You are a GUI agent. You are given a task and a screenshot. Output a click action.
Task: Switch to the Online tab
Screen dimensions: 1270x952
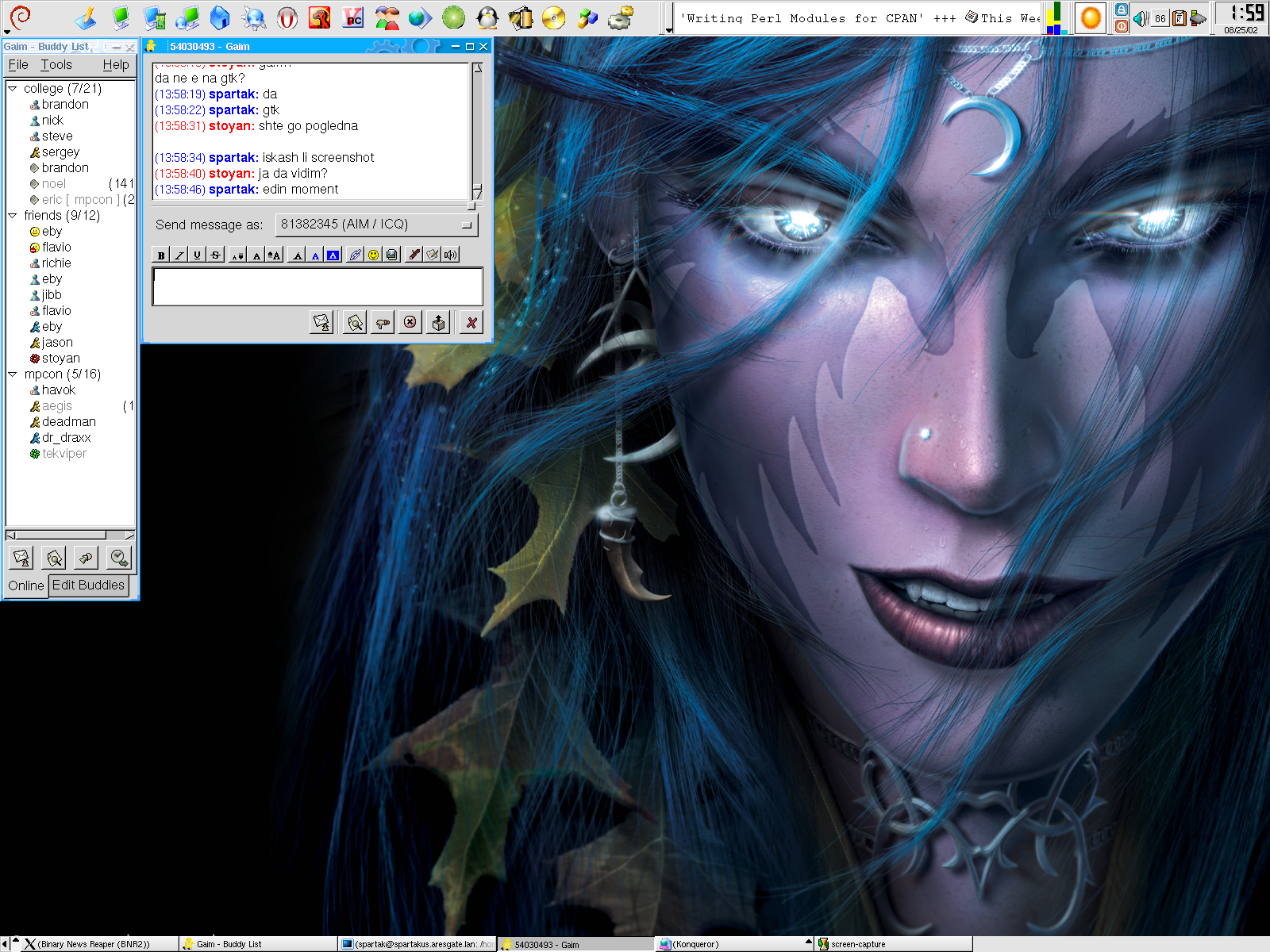tap(26, 585)
